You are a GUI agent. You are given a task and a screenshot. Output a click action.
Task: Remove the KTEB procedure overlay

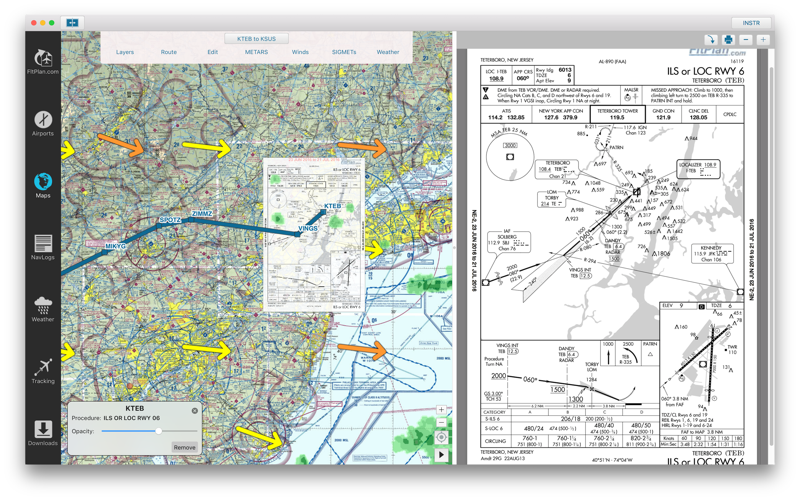click(x=184, y=447)
